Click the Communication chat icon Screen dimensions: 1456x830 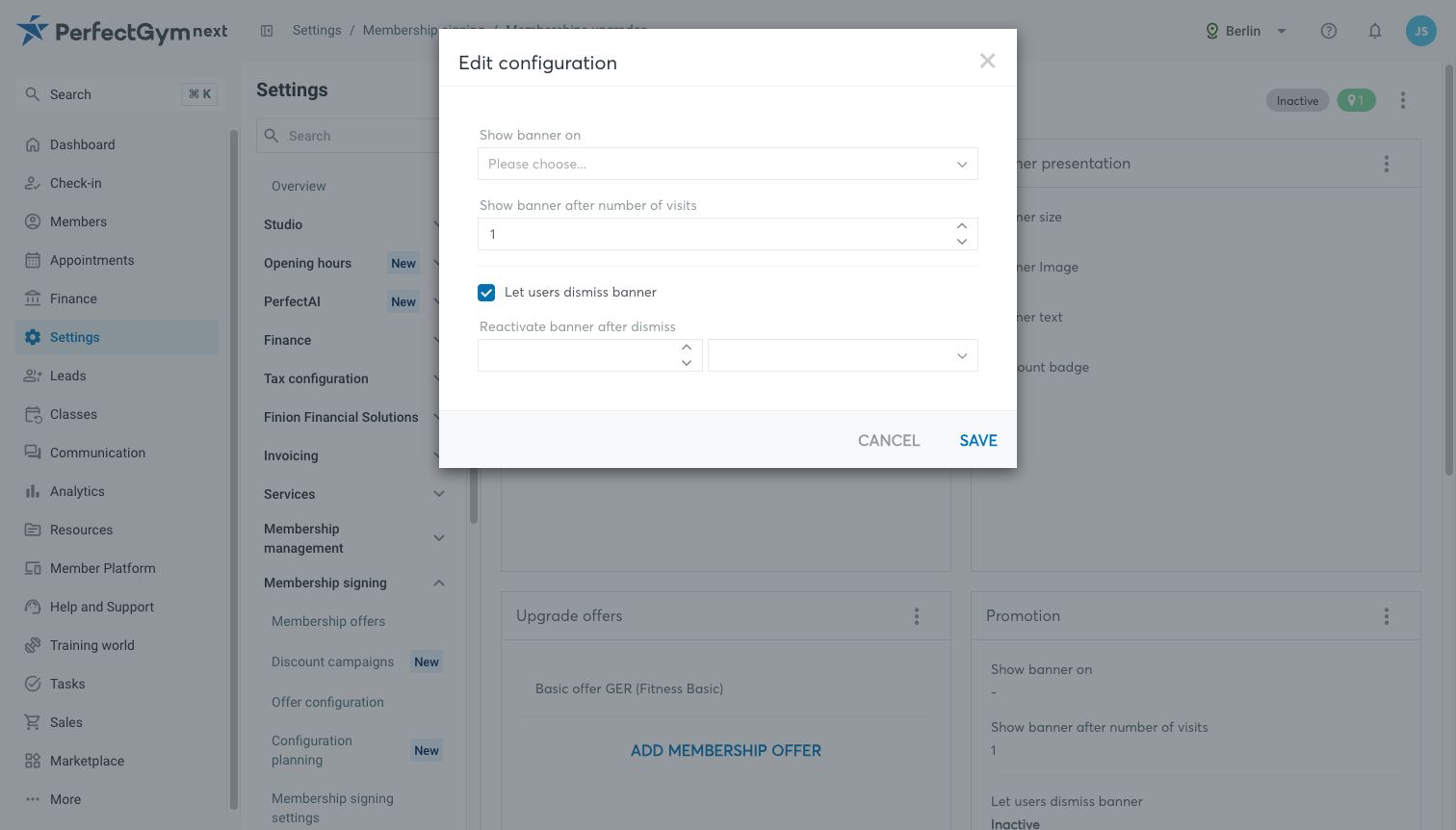click(33, 453)
